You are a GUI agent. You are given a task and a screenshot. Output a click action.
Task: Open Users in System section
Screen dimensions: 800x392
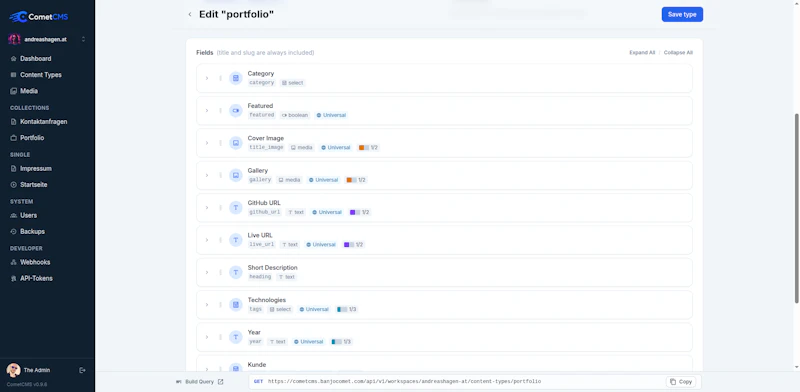coord(29,215)
